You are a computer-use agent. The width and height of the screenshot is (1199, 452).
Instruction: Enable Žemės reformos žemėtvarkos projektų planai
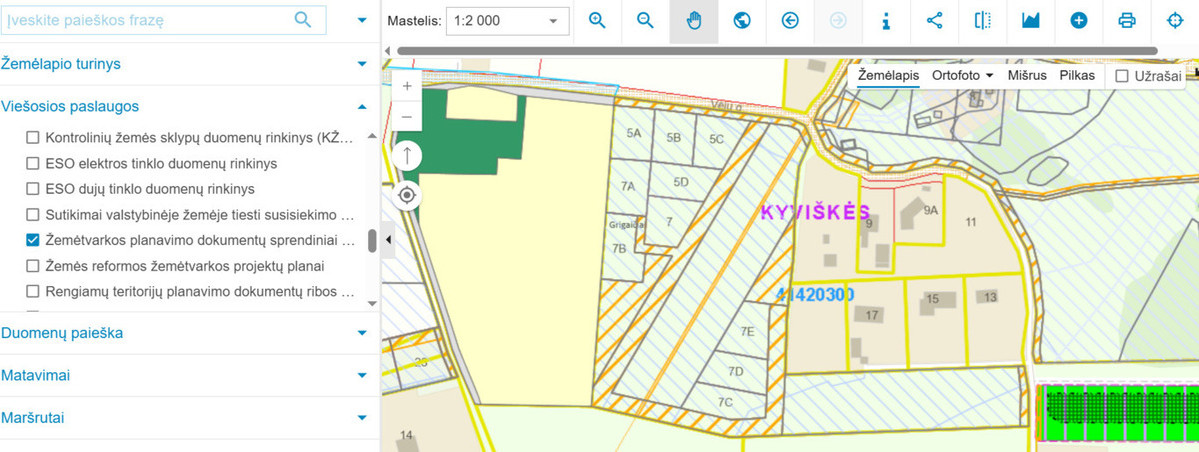pyautogui.click(x=32, y=266)
